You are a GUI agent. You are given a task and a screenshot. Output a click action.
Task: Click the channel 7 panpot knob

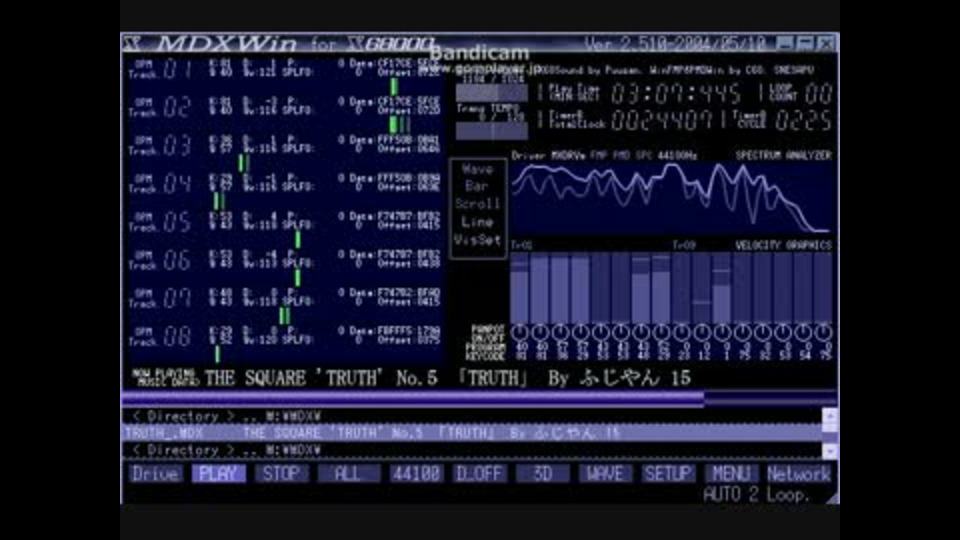pyautogui.click(x=641, y=332)
